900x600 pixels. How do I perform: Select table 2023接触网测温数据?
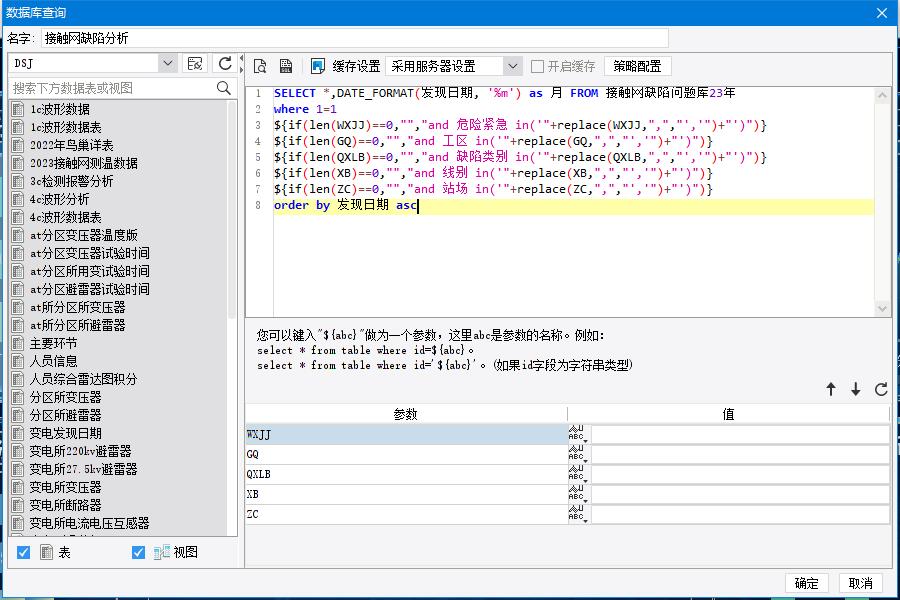pos(84,163)
